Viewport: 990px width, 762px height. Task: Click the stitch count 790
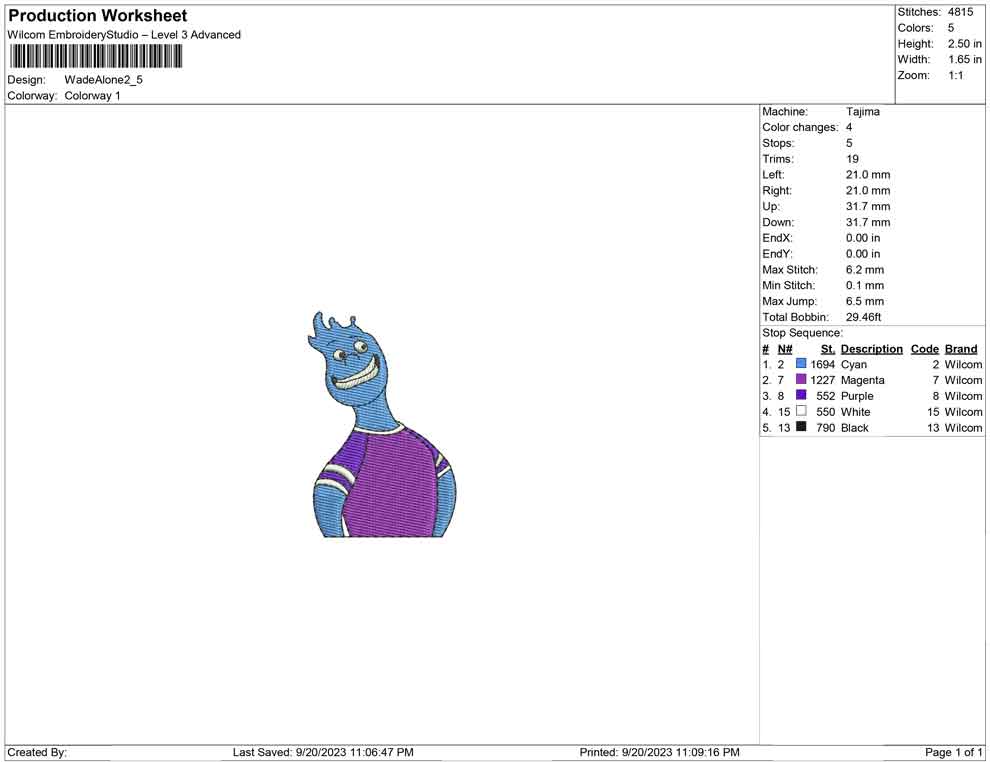[826, 427]
